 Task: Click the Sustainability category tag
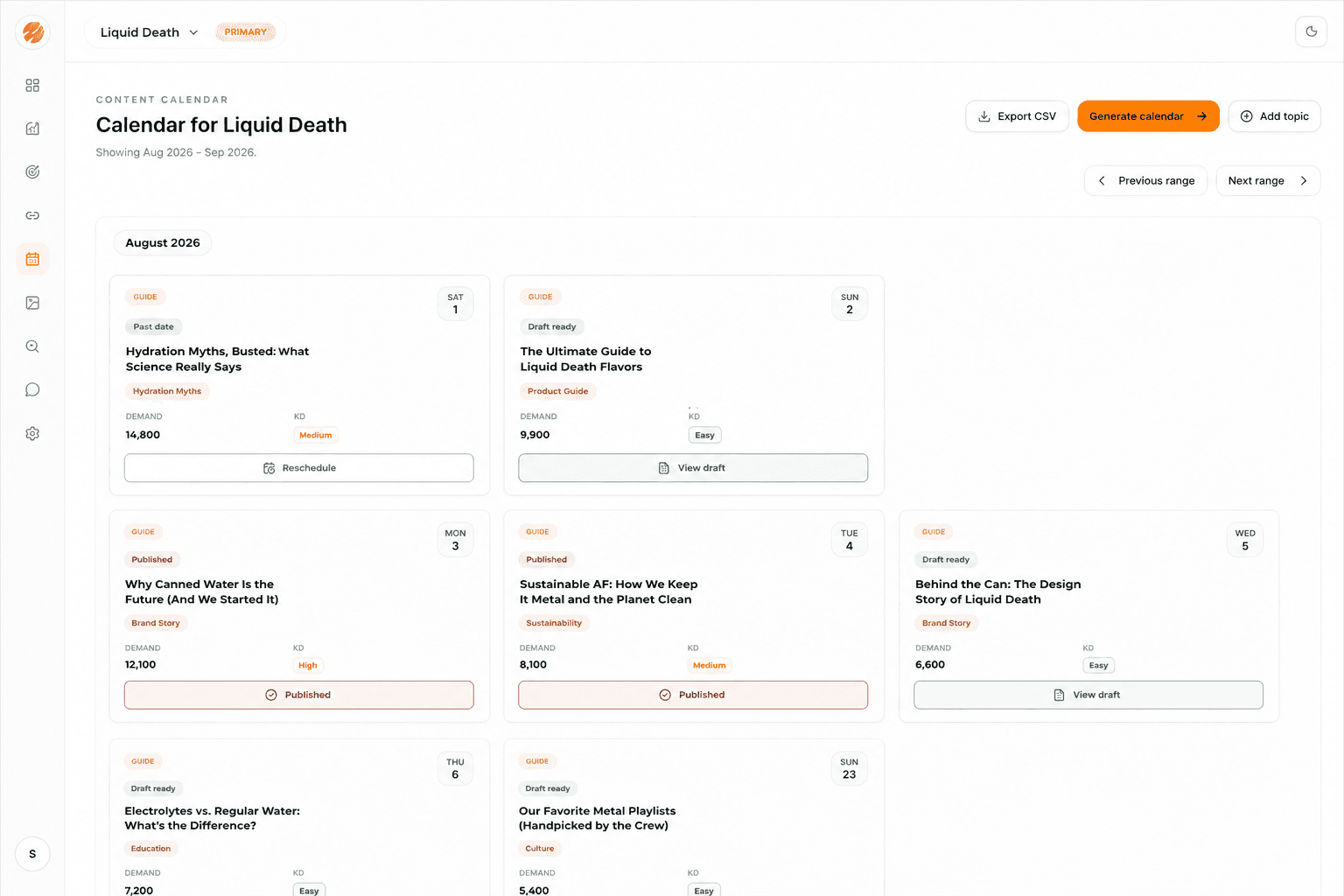coord(554,623)
